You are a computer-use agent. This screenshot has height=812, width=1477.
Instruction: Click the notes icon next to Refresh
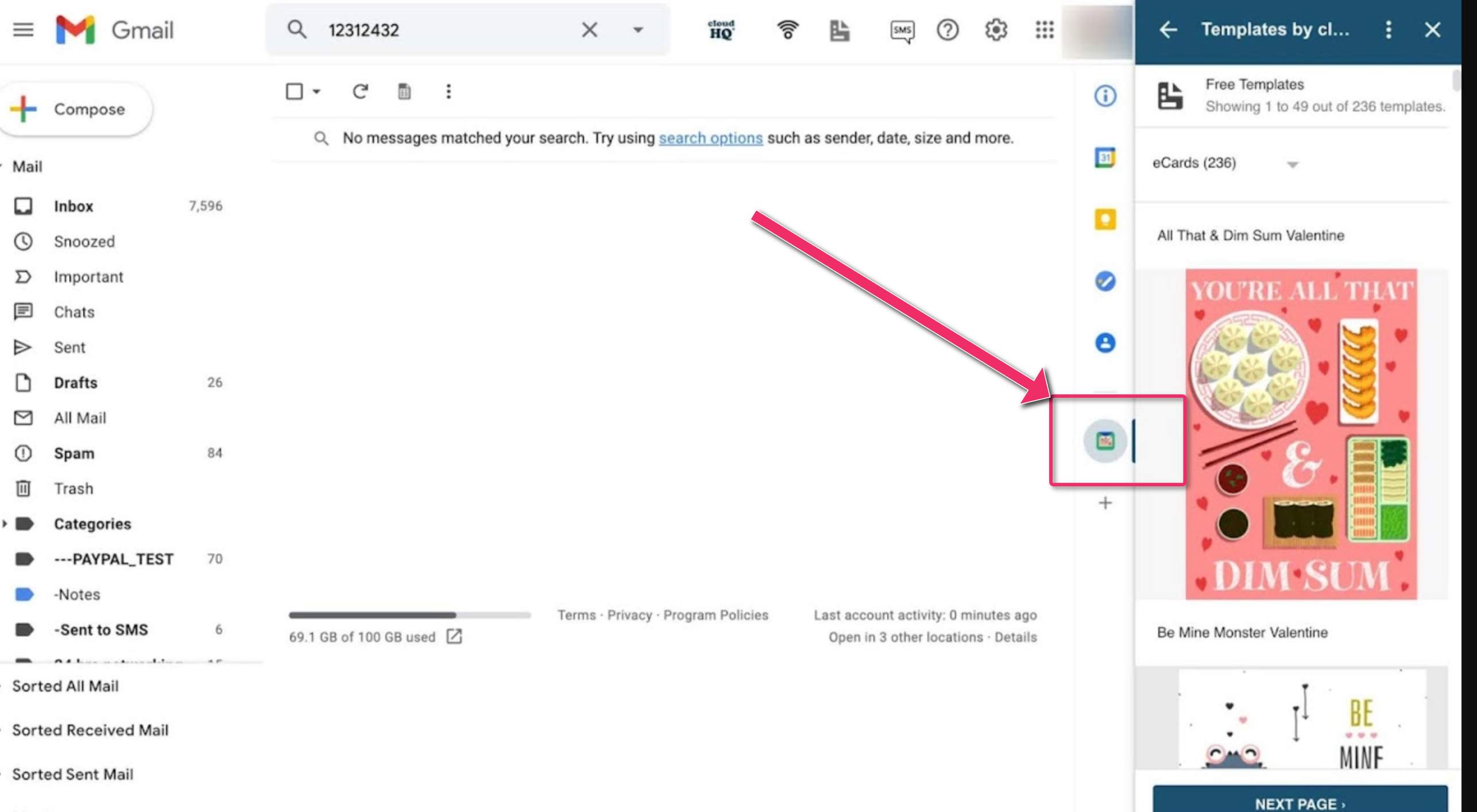(404, 91)
